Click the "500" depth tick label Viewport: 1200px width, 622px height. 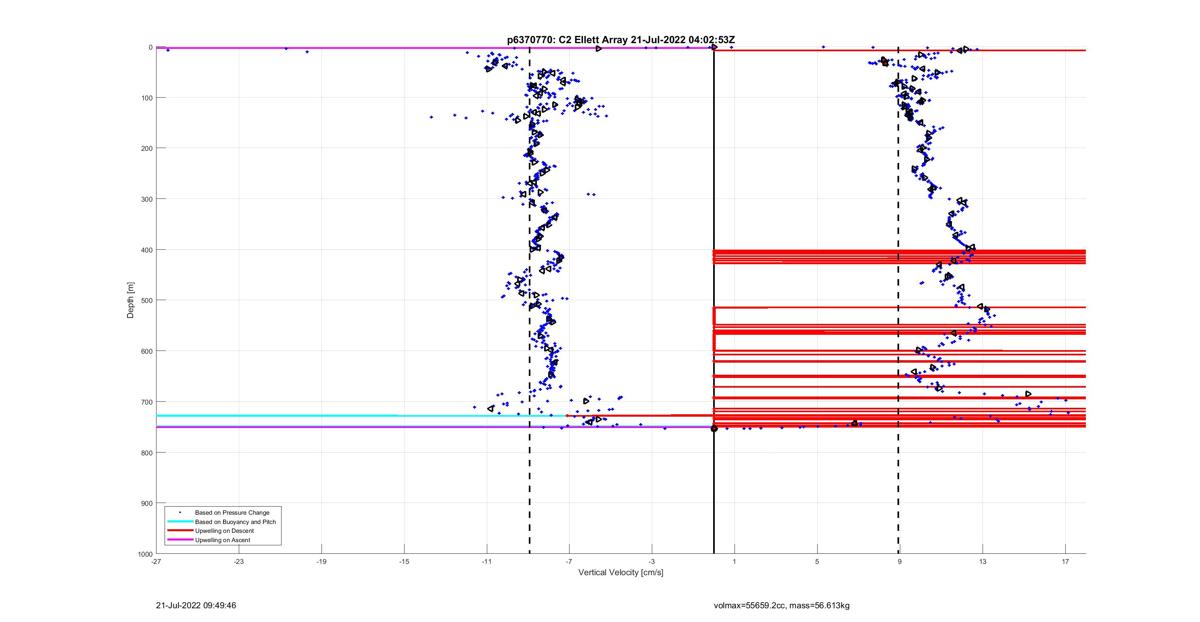tap(146, 300)
